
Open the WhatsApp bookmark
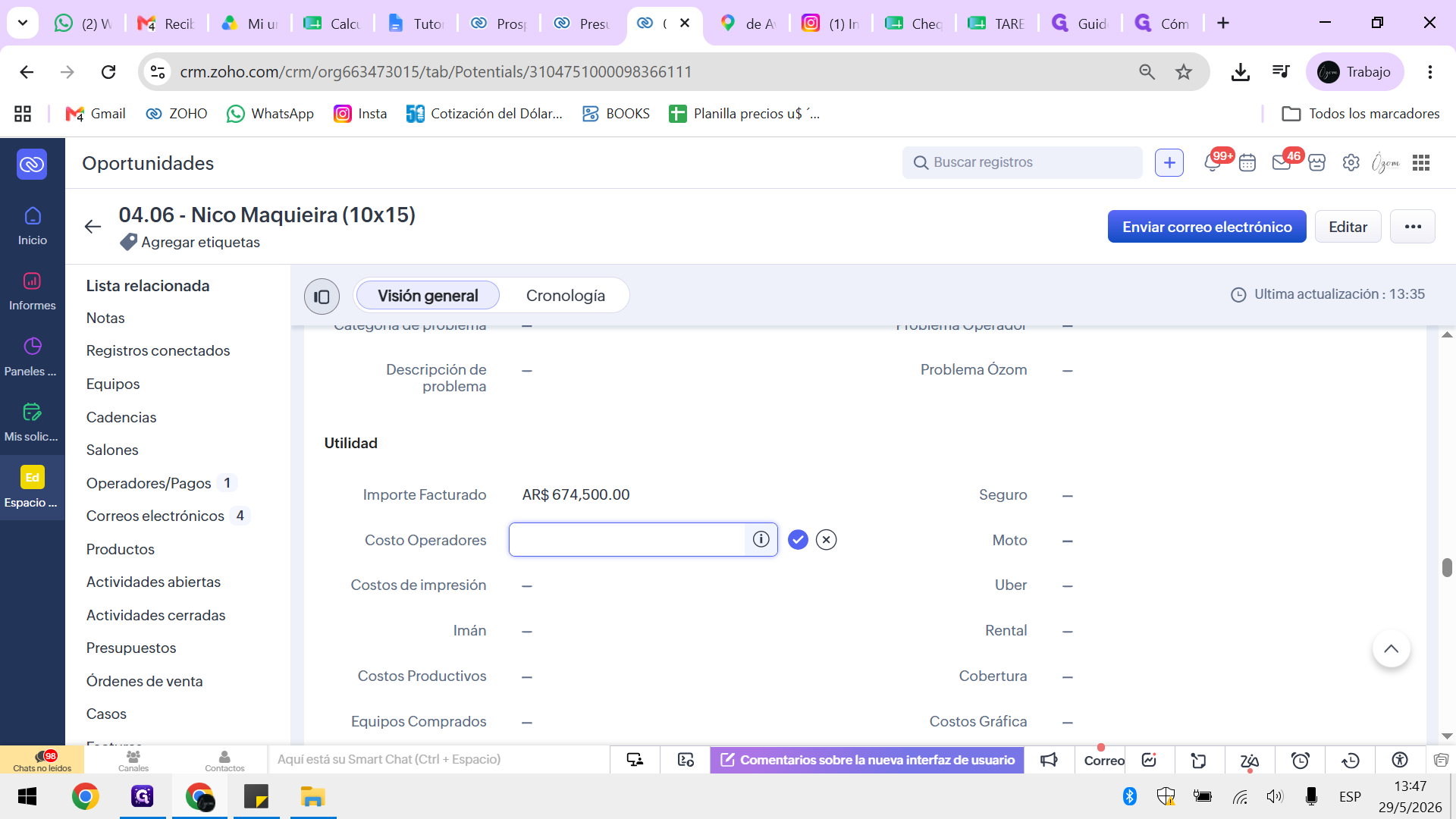point(271,114)
